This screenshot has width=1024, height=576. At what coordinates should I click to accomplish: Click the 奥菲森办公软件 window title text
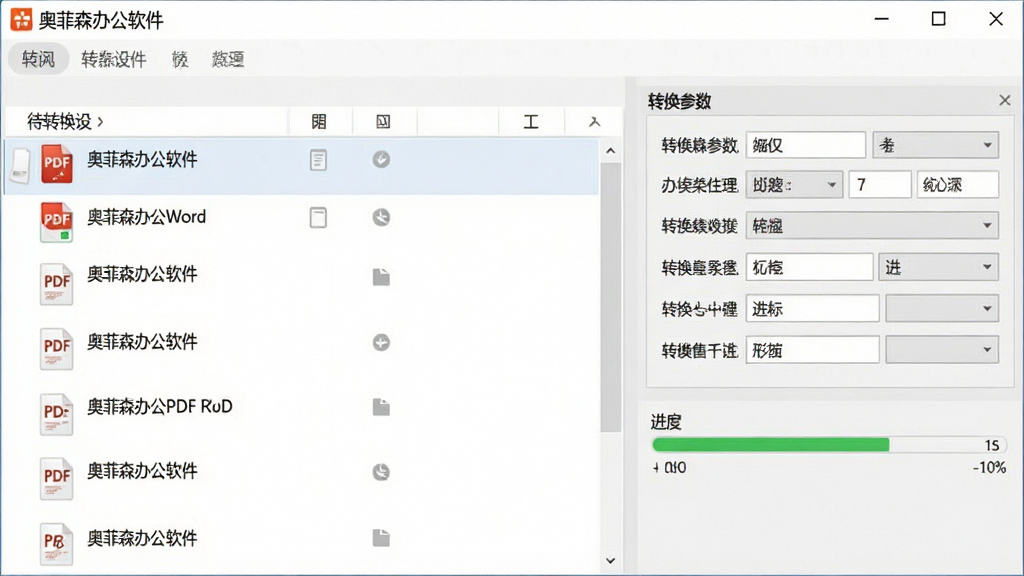coord(101,20)
